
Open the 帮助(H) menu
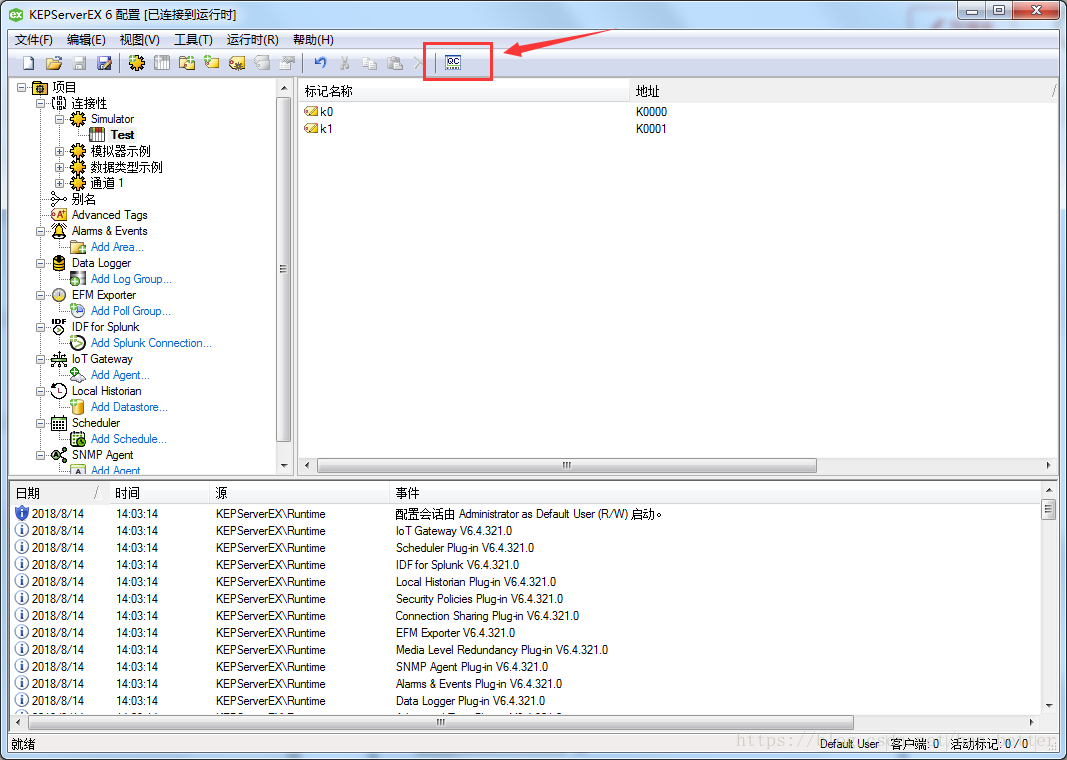click(x=313, y=39)
